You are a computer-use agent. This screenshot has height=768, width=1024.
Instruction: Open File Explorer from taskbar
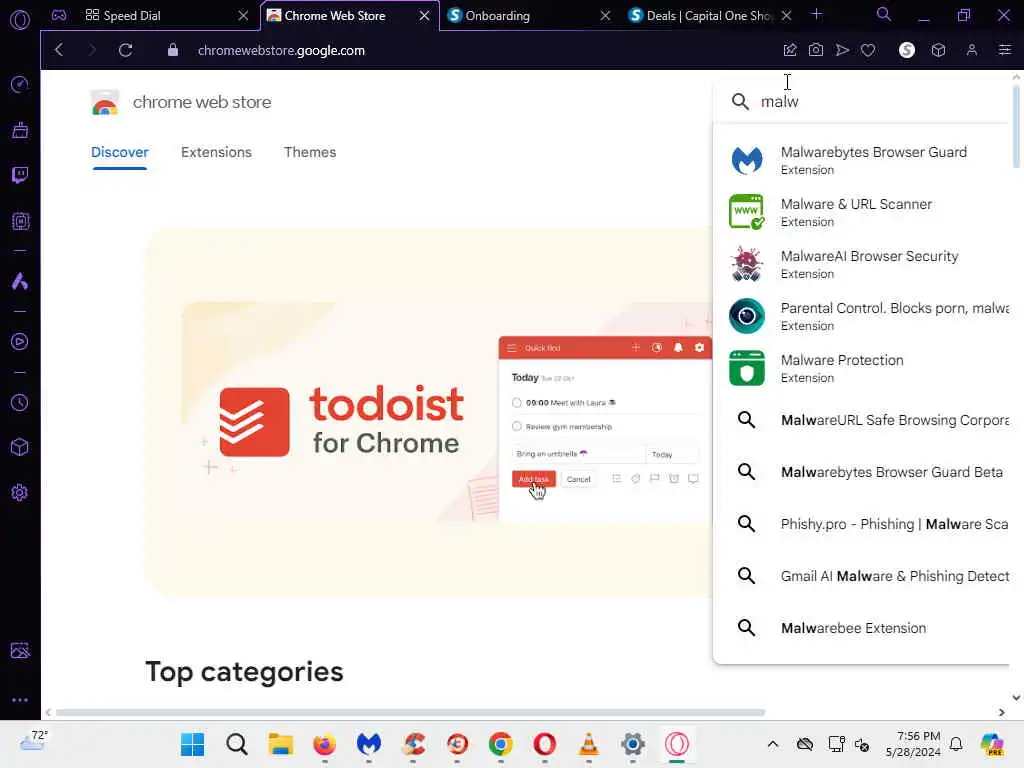tap(281, 744)
